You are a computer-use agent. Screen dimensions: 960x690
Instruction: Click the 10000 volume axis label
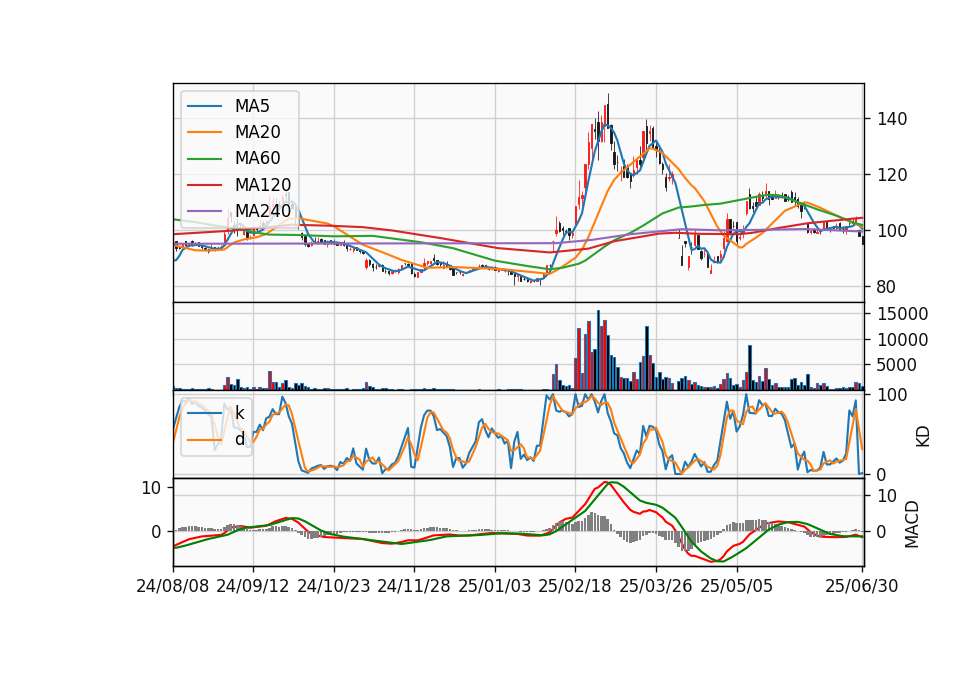pyautogui.click(x=902, y=340)
